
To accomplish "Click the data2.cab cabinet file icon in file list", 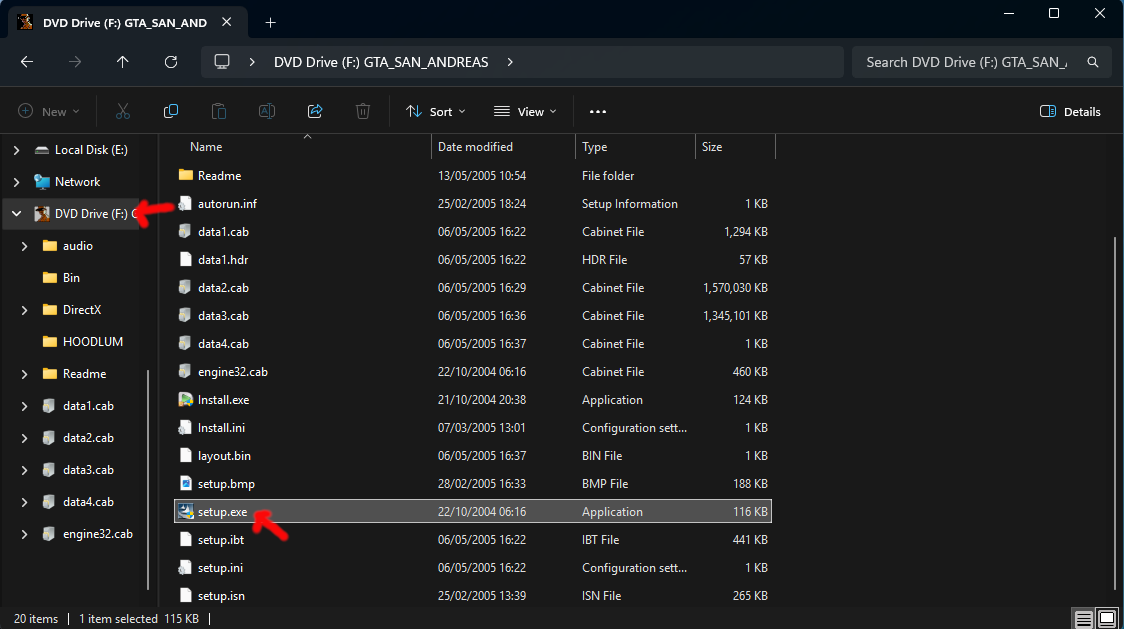I will 186,288.
